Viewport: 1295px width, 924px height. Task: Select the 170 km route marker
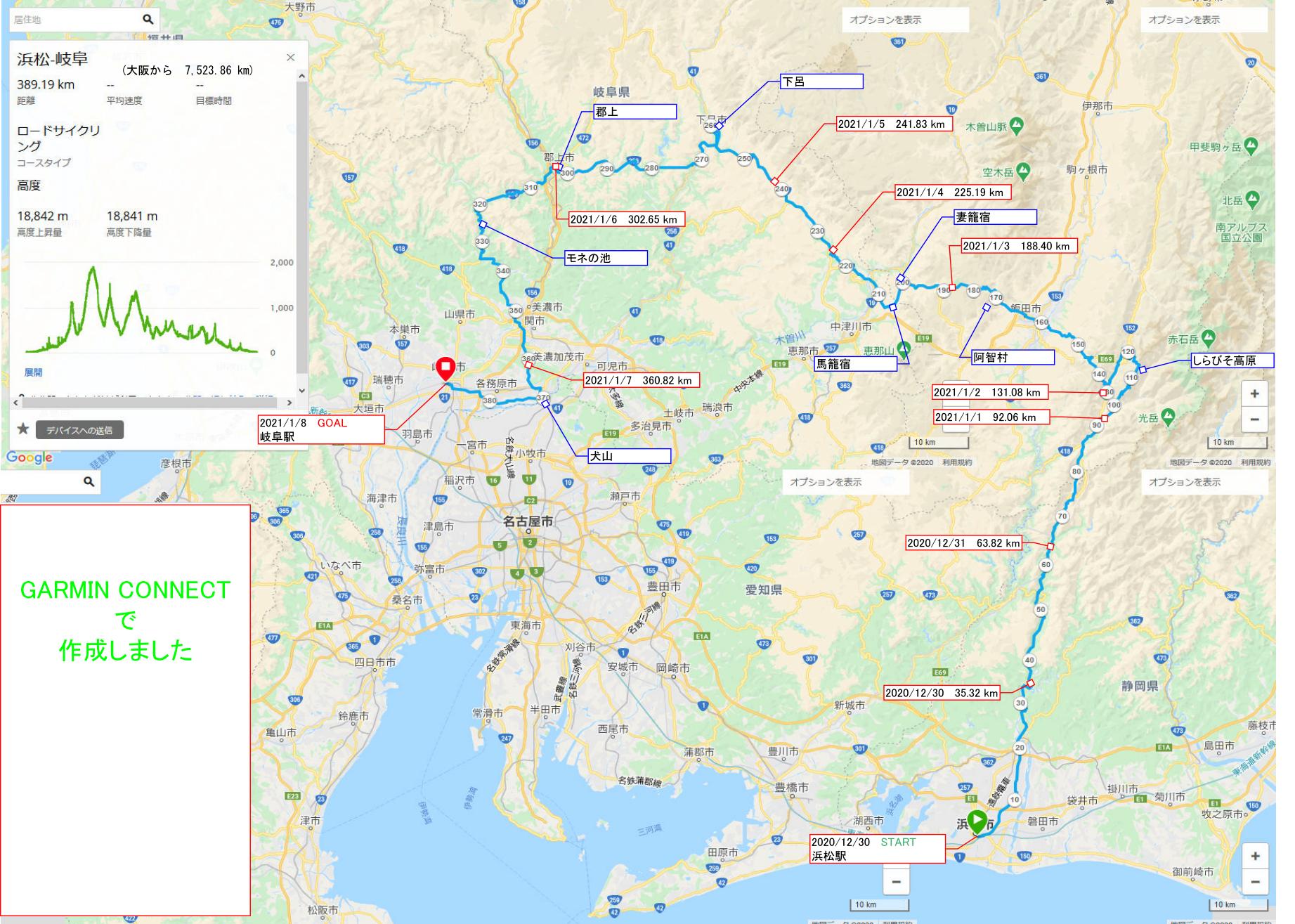click(x=996, y=298)
